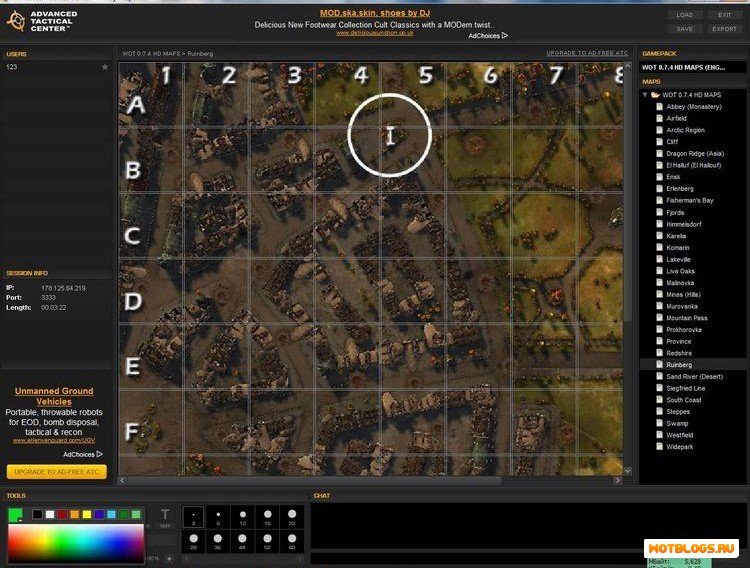Select the size 22 brush
Image resolution: width=750 pixels, height=568 pixels.
tap(292, 517)
